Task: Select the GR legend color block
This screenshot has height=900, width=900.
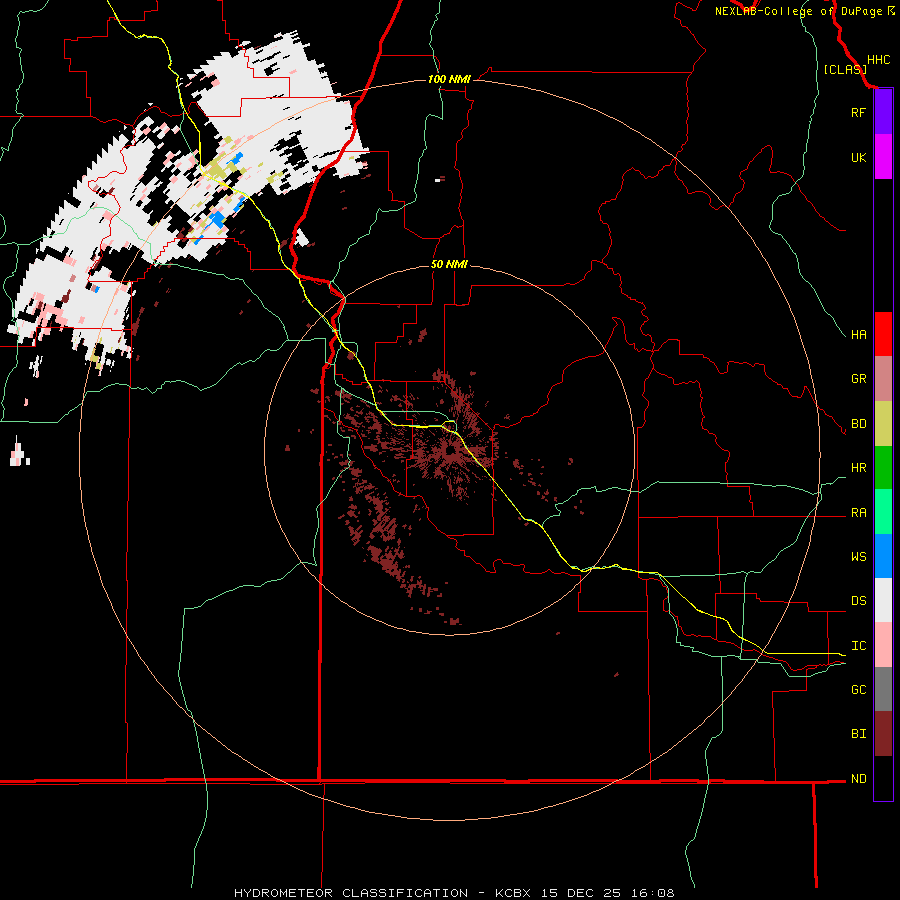Action: click(x=883, y=379)
